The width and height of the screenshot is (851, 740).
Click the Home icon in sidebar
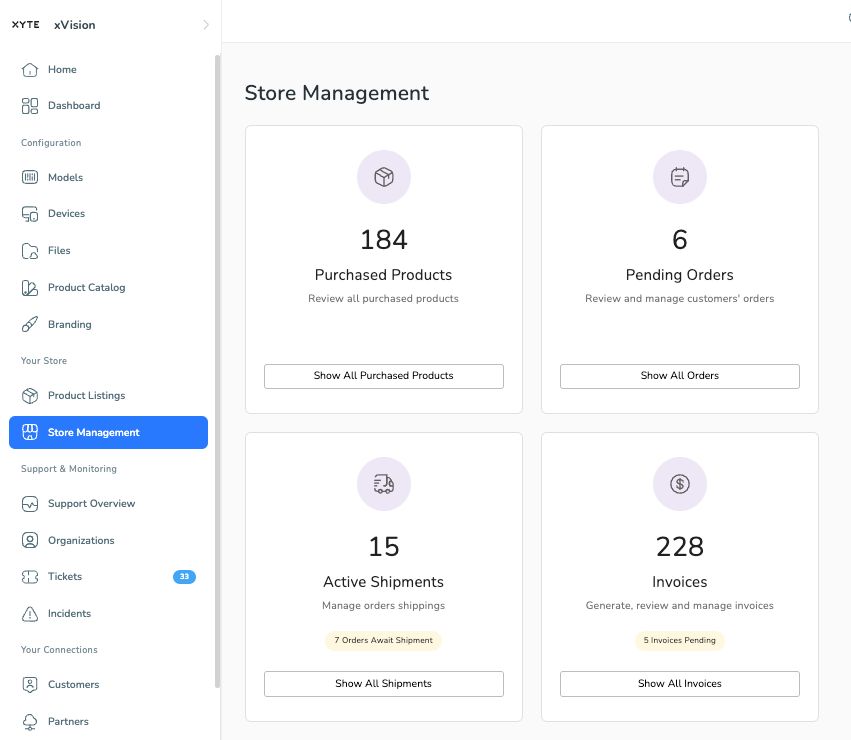pyautogui.click(x=29, y=70)
